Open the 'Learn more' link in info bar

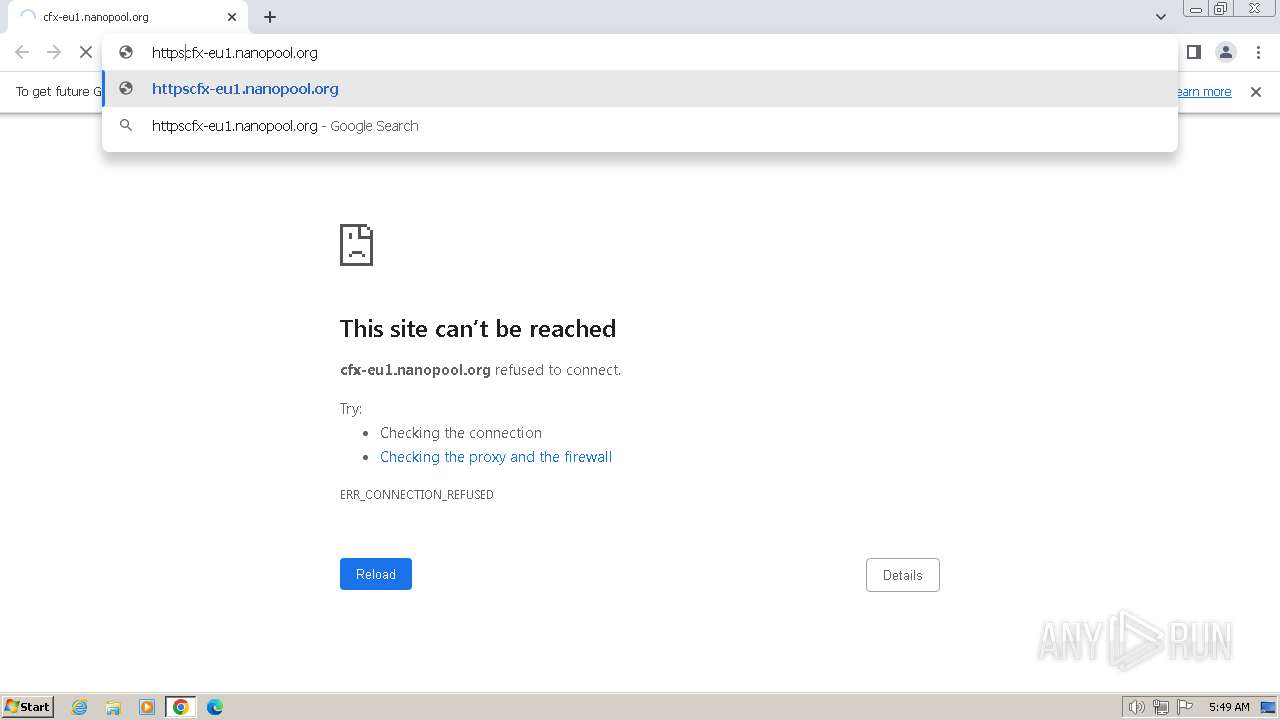(x=1203, y=92)
